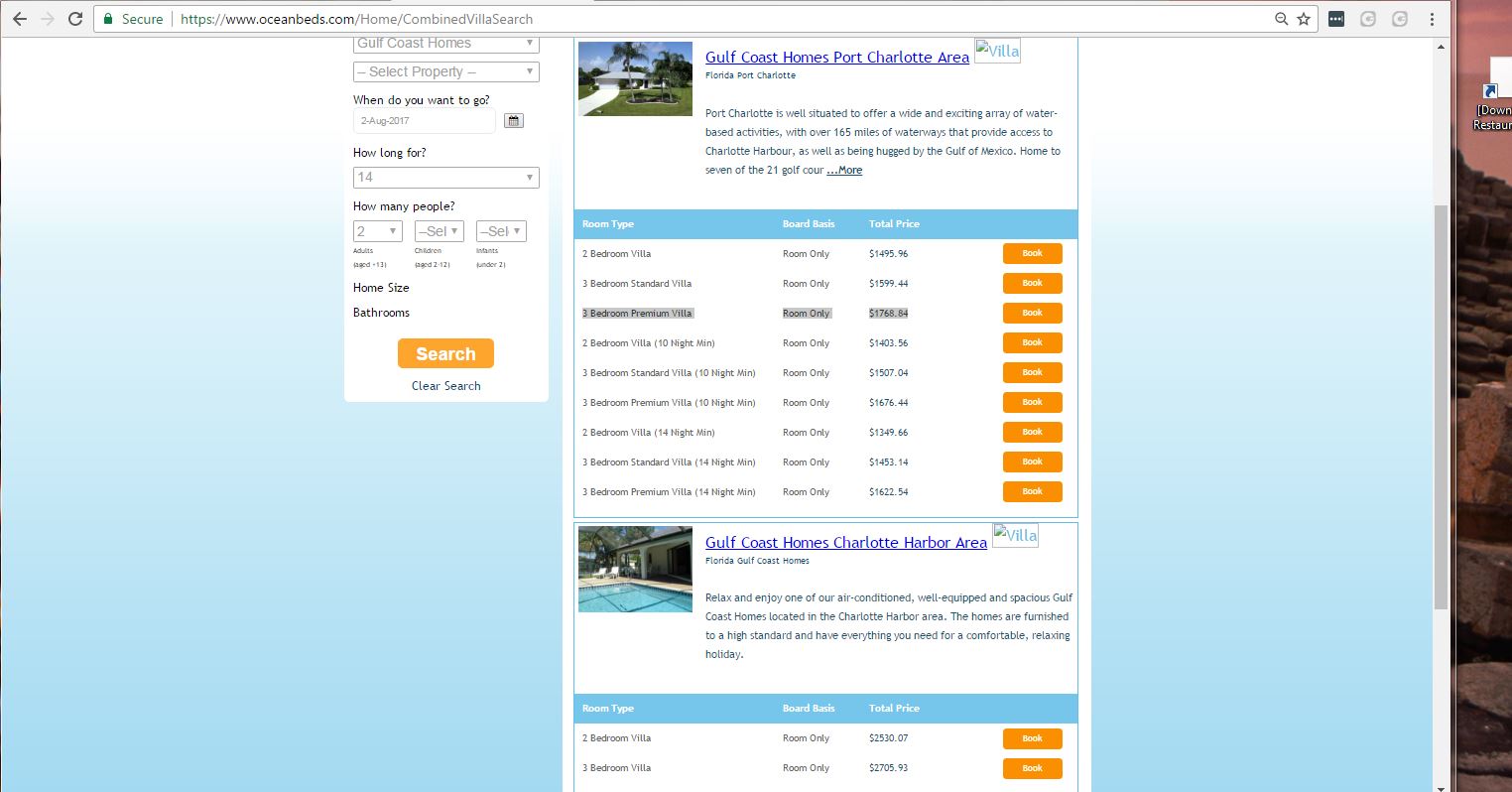Click the Florida Port Charlotte location text

[750, 75]
